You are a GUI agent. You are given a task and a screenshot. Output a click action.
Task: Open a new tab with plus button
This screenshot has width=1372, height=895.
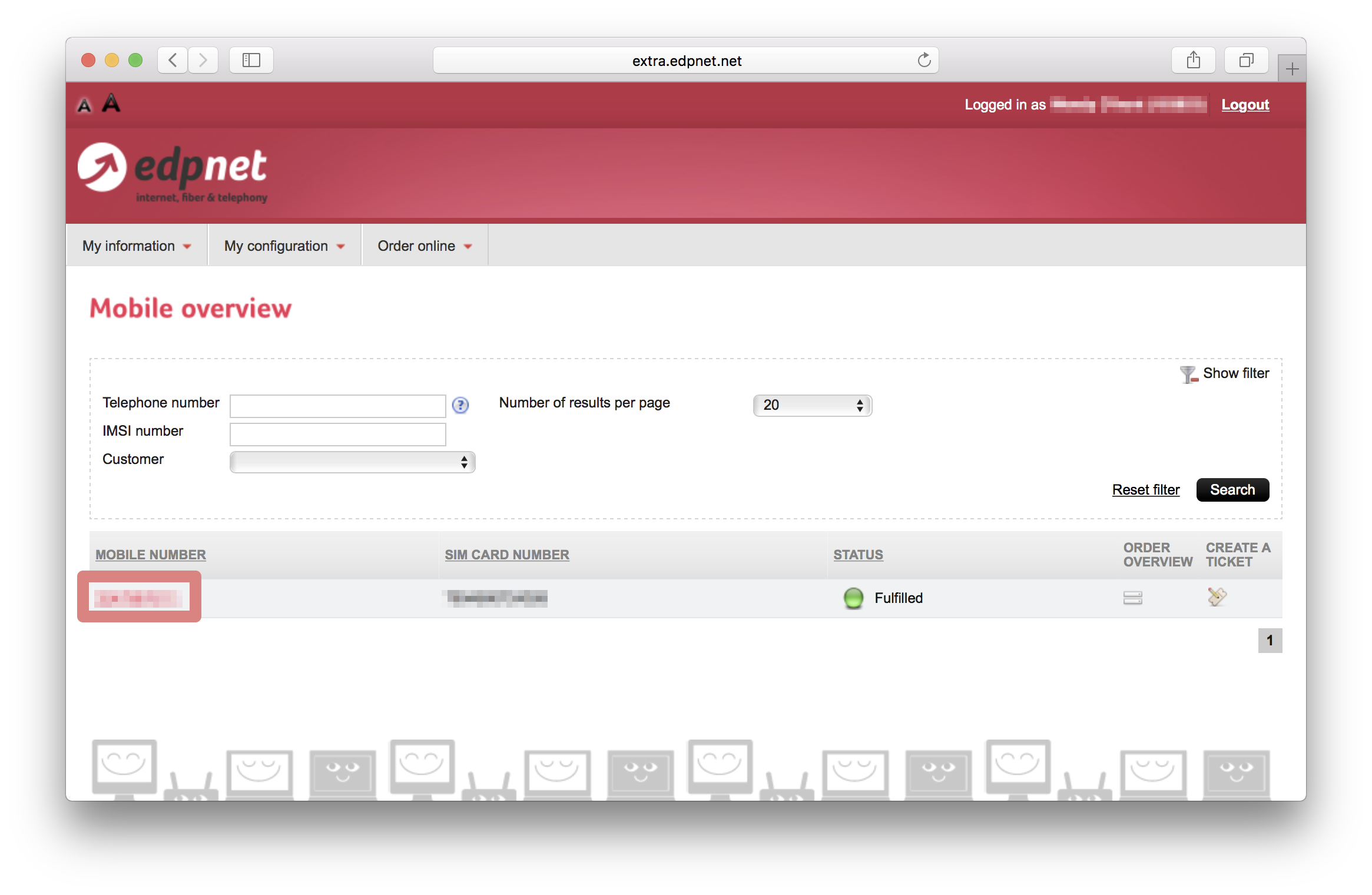click(x=1293, y=69)
